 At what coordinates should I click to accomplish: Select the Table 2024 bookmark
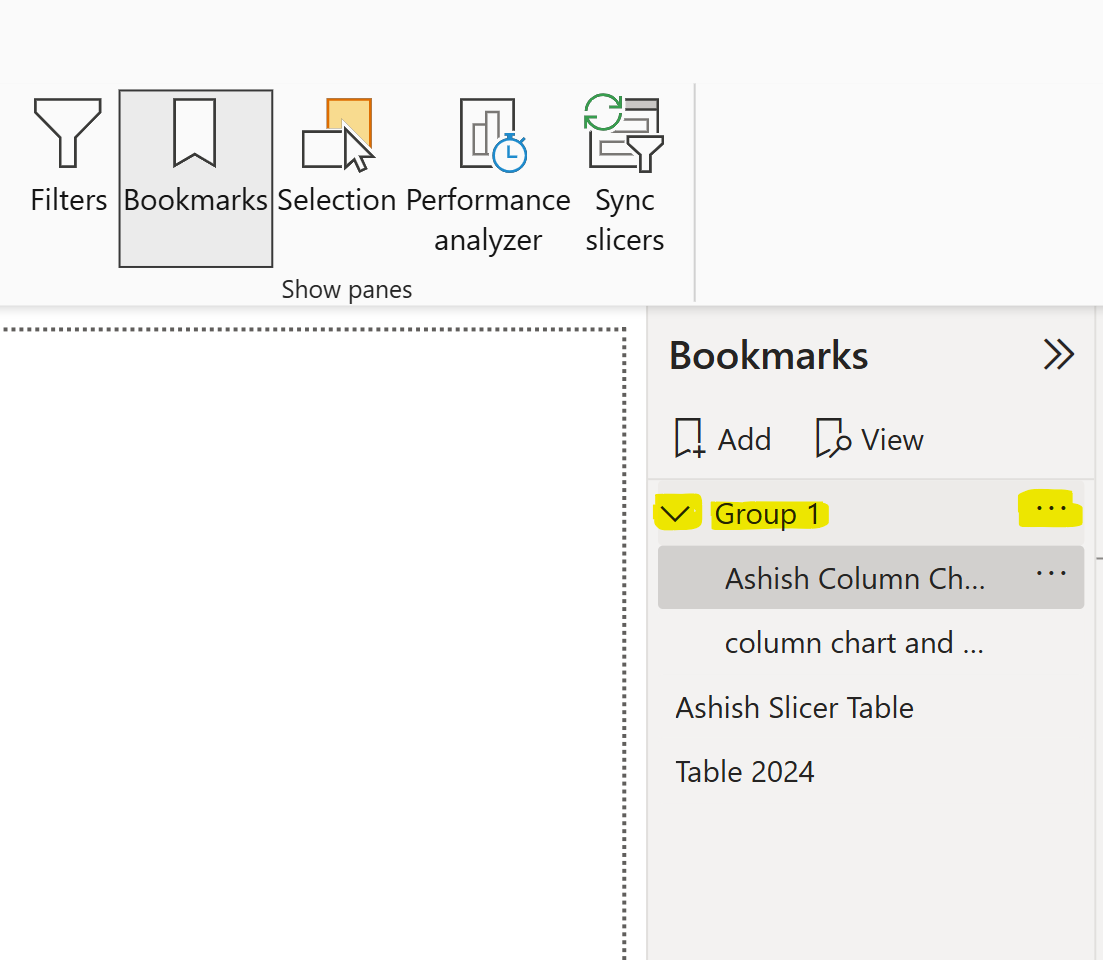[x=744, y=771]
